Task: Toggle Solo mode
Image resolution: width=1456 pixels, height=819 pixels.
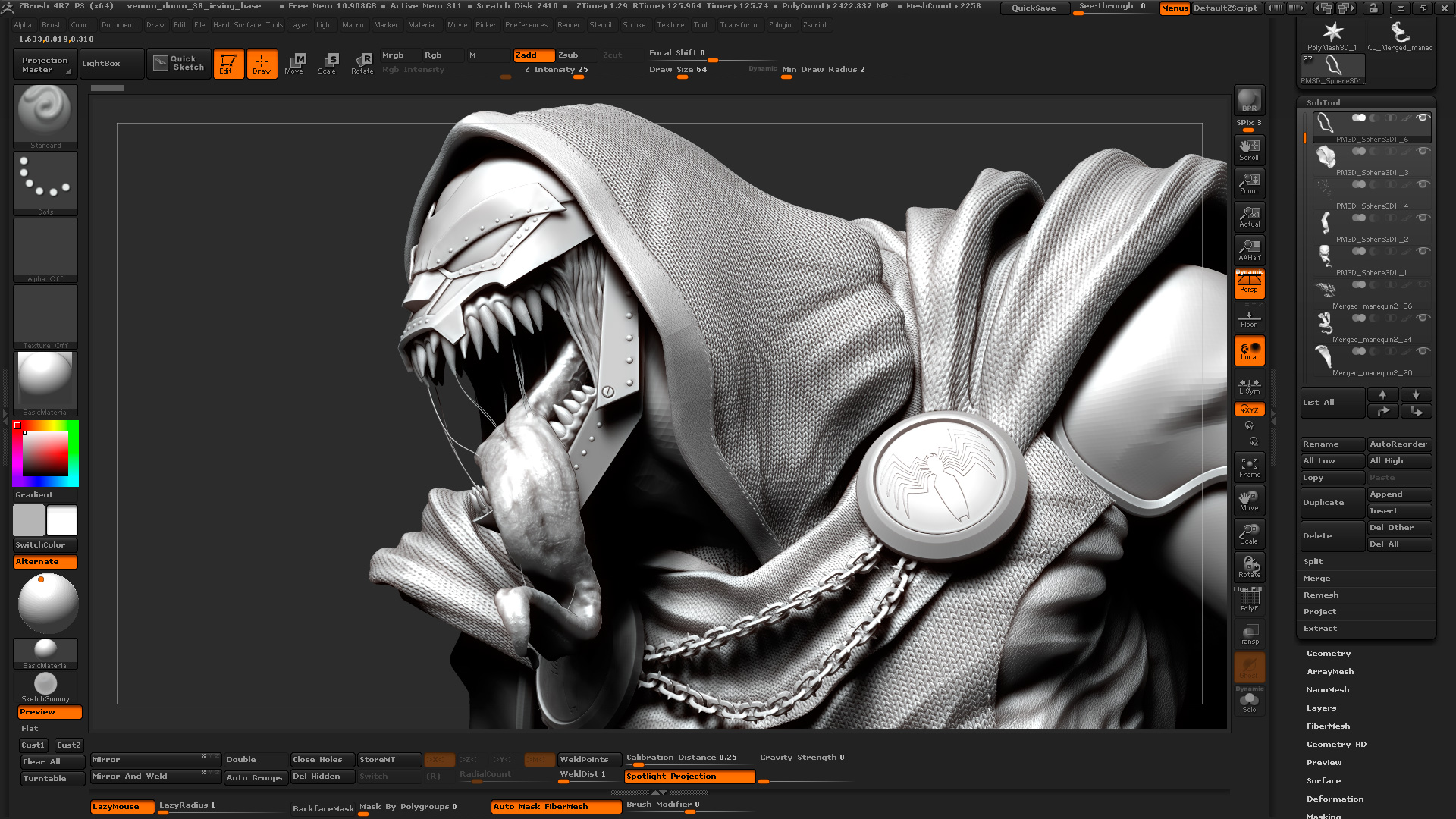Action: (x=1249, y=702)
